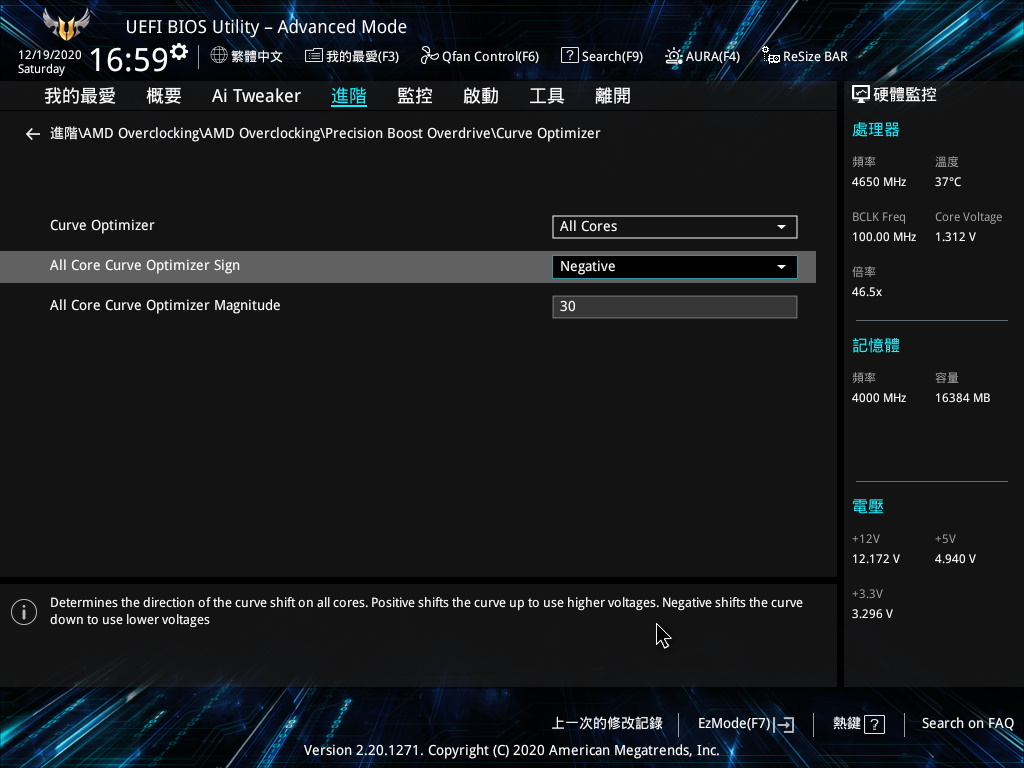Screen dimensions: 1024x768
Task: Click the globe language icon
Action: coord(219,56)
